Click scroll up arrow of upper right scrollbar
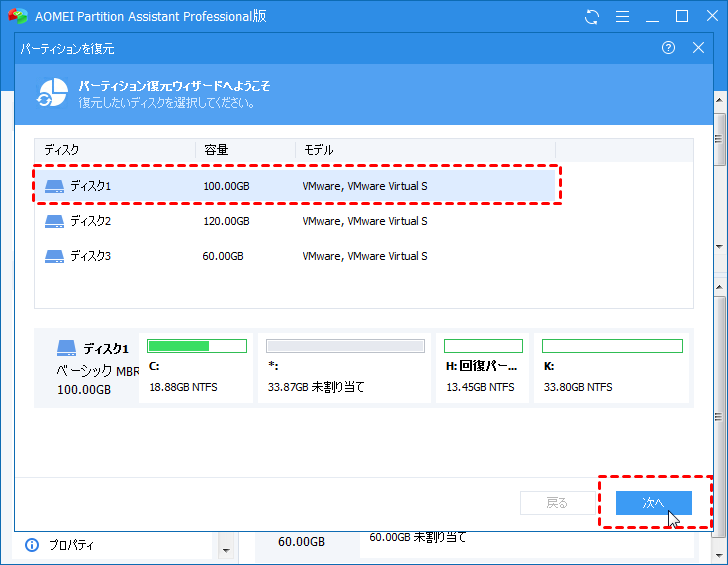The height and width of the screenshot is (565, 728). [720, 100]
